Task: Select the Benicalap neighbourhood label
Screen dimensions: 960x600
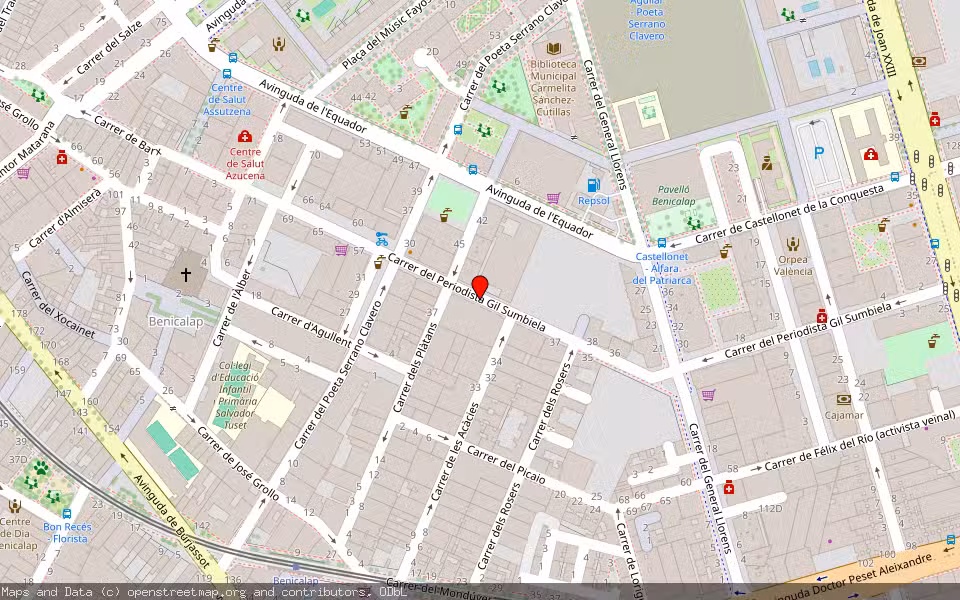Action: click(176, 321)
